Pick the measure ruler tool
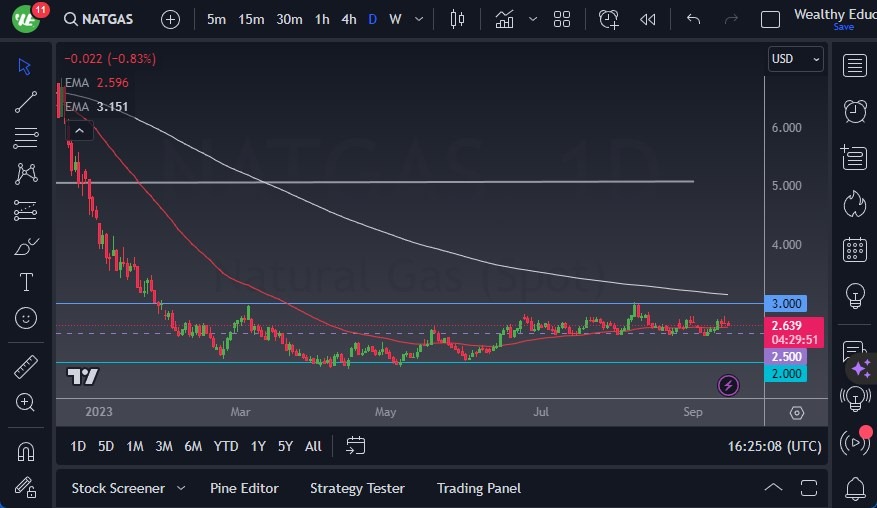This screenshot has width=877, height=508. (26, 367)
